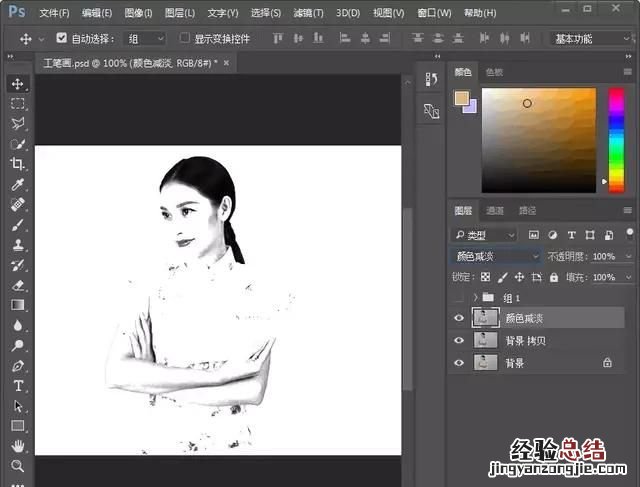This screenshot has height=487, width=640.
Task: Select the Crop tool
Action: click(18, 164)
